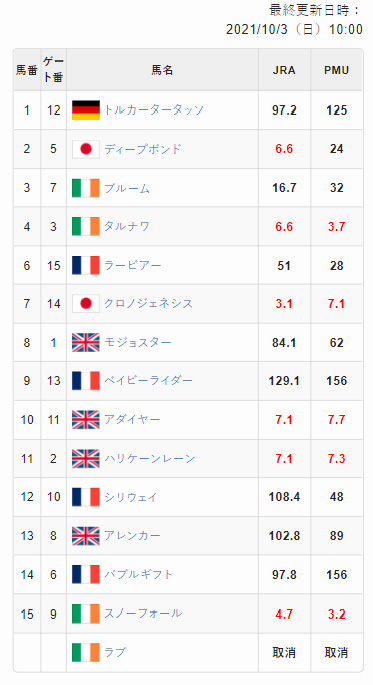Click the German flag beside トルカータータッソ
The image size is (373, 685).
coord(86,110)
